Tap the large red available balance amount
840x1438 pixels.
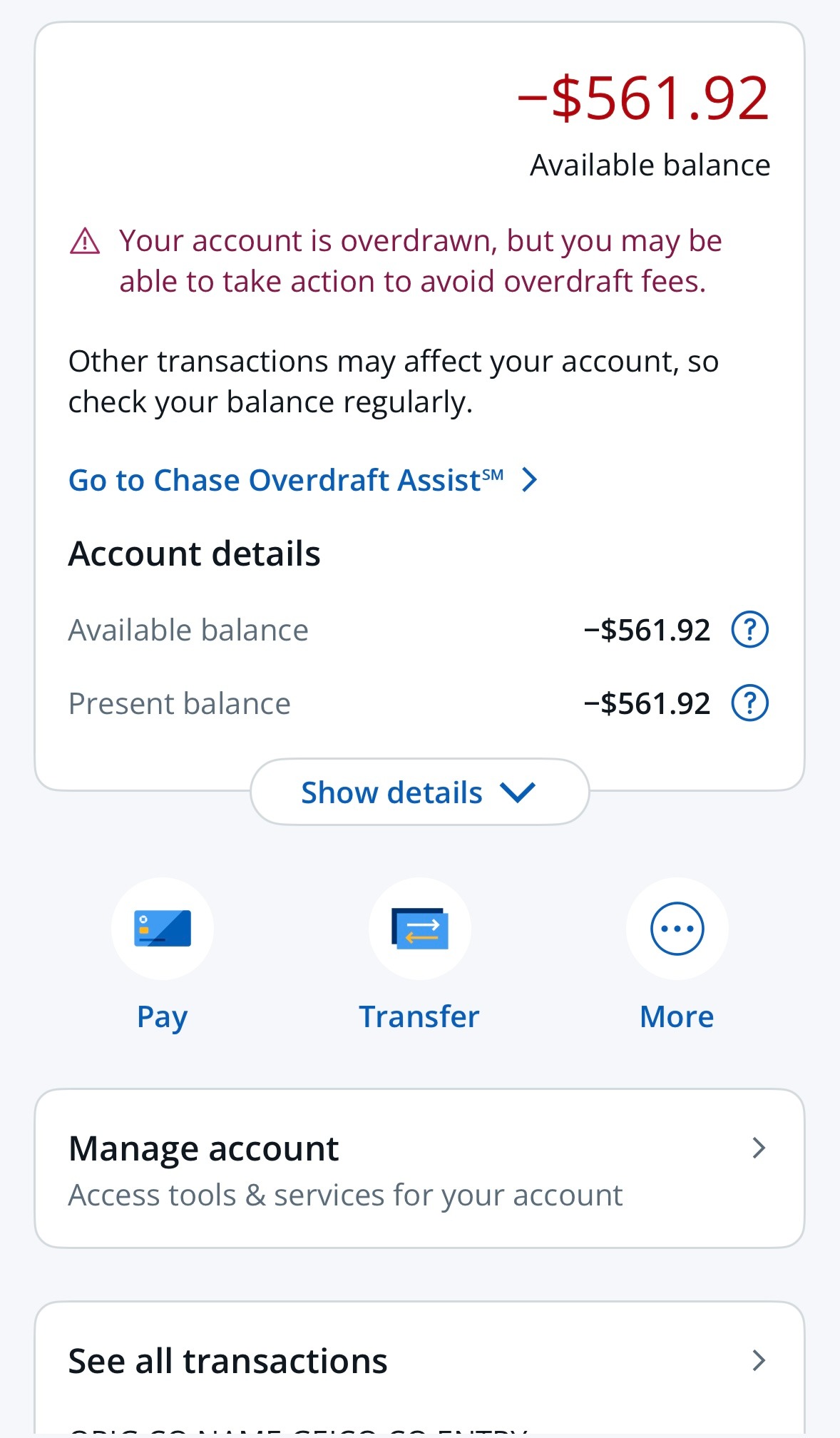coord(643,98)
